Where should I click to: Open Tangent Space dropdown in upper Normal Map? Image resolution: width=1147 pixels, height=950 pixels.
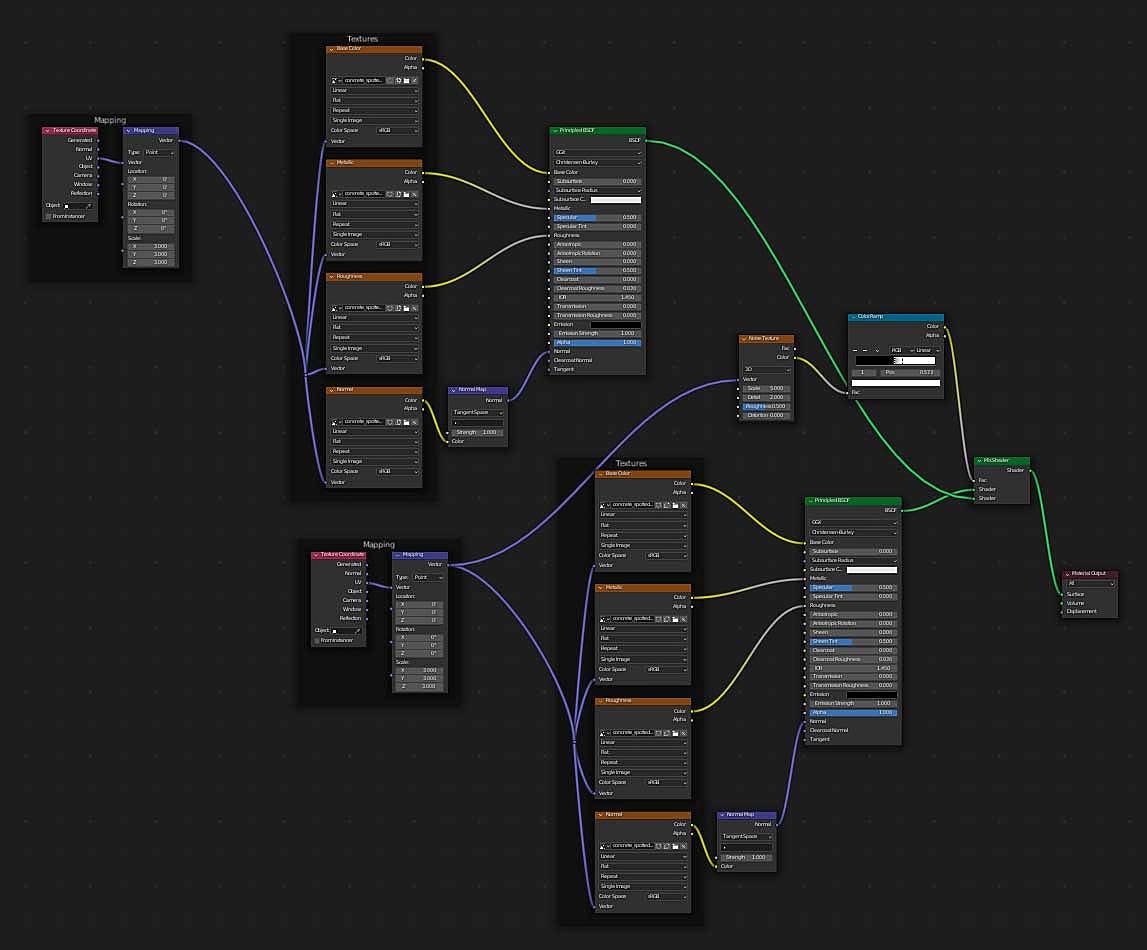coord(478,412)
